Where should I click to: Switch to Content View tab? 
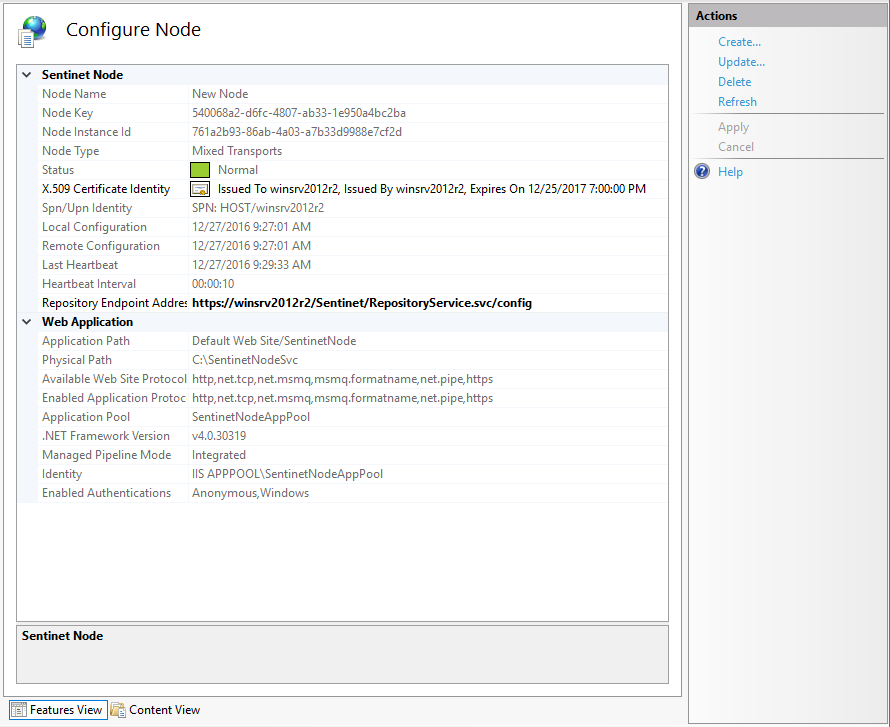point(156,710)
